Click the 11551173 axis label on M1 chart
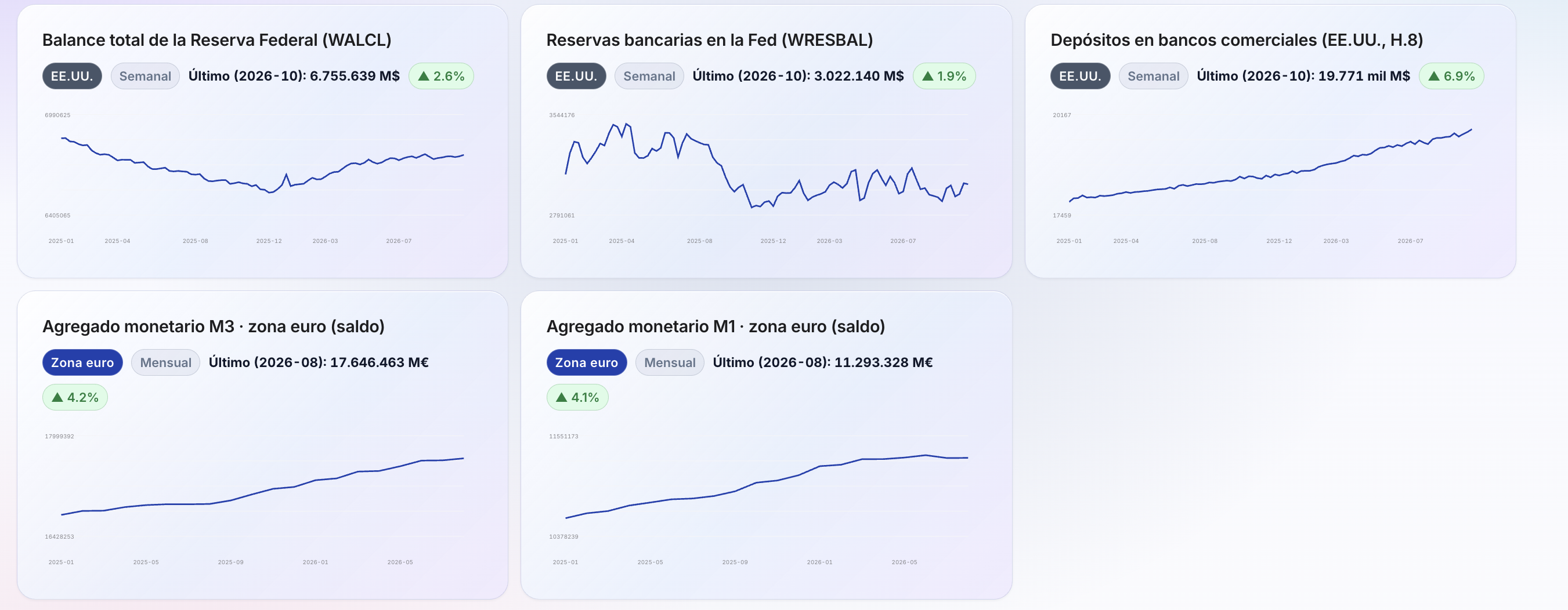This screenshot has width=1568, height=610. (x=563, y=436)
